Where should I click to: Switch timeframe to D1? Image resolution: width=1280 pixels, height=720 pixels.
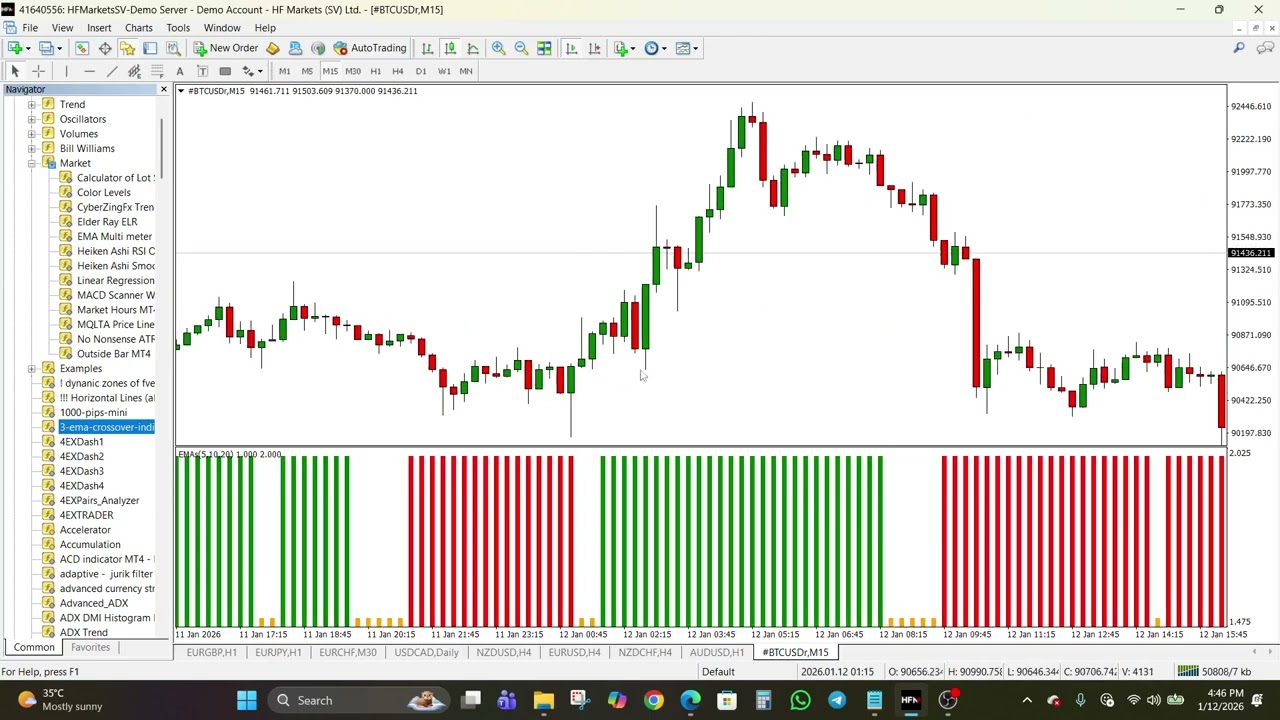421,71
